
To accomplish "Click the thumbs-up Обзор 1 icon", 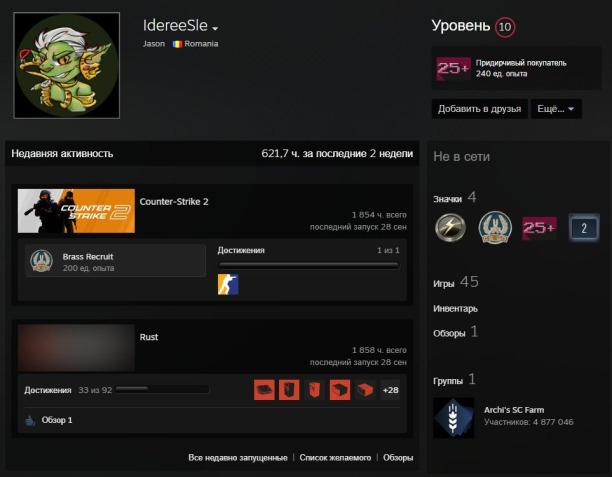I will [30, 421].
